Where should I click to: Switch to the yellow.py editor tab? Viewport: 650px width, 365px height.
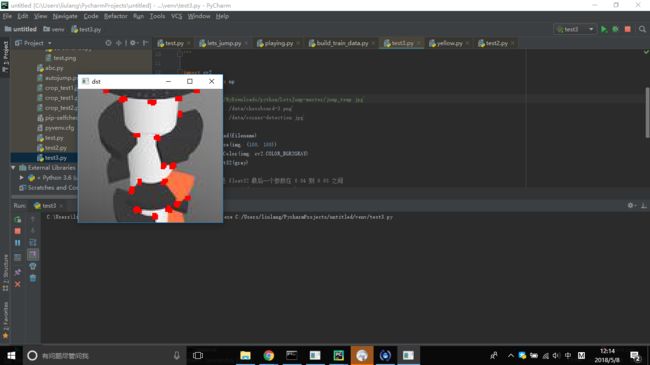pos(449,43)
